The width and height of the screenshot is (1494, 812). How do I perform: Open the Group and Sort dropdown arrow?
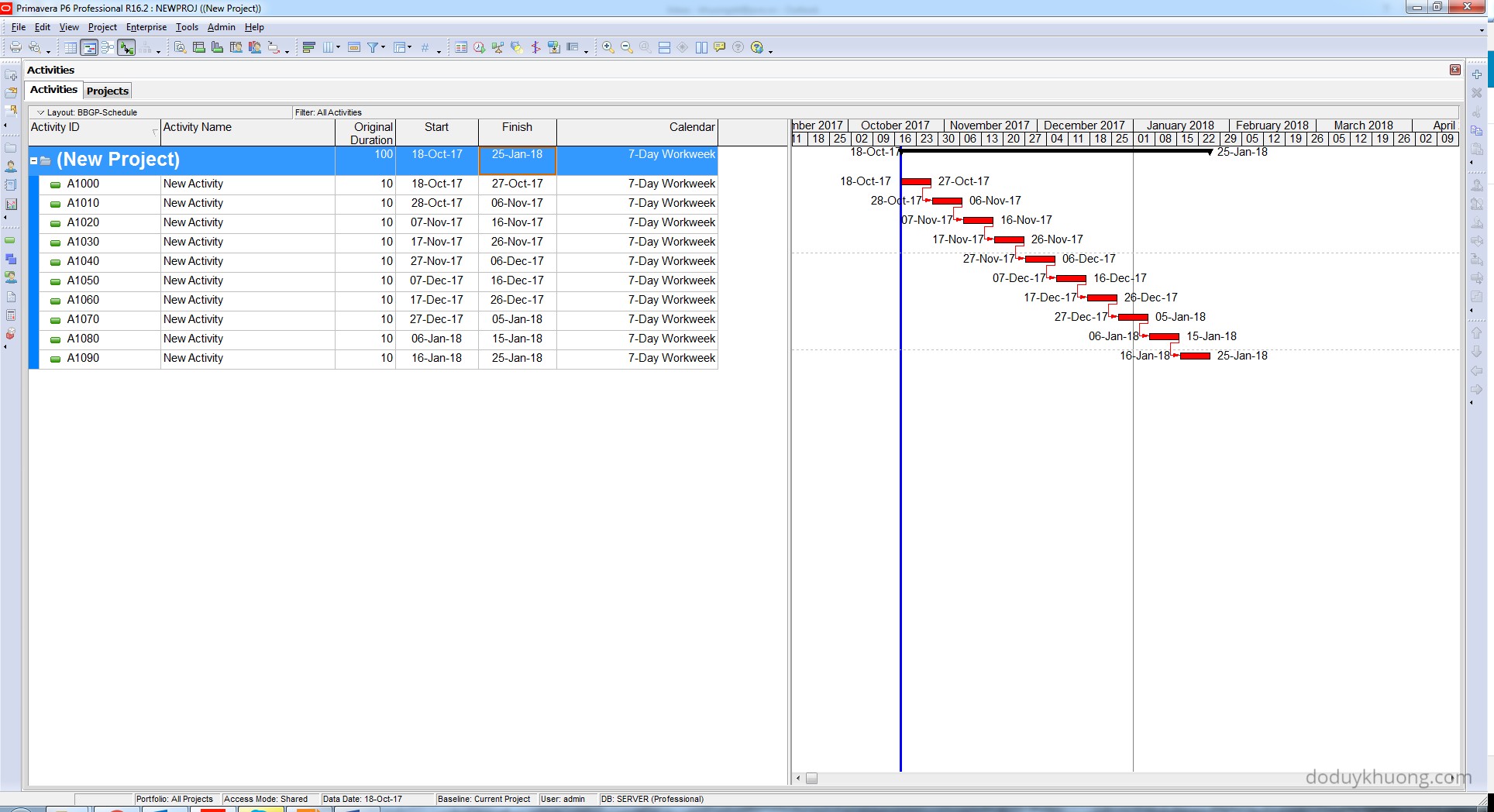click(x=409, y=48)
